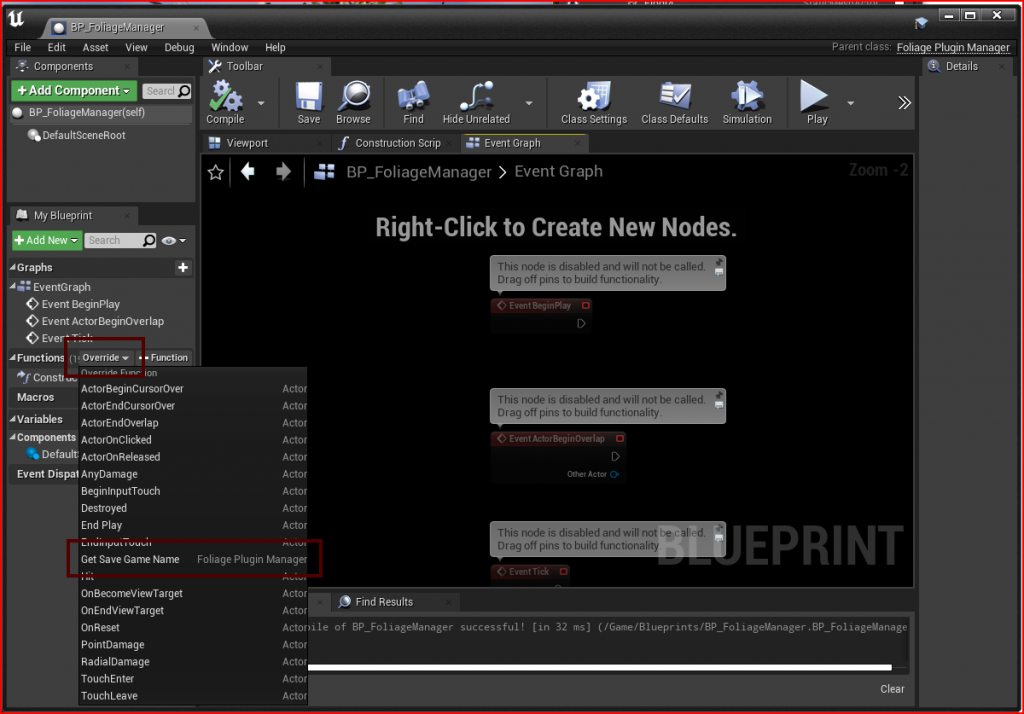This screenshot has width=1024, height=714.
Task: Open the source control icon near the title bar
Action: (921, 24)
